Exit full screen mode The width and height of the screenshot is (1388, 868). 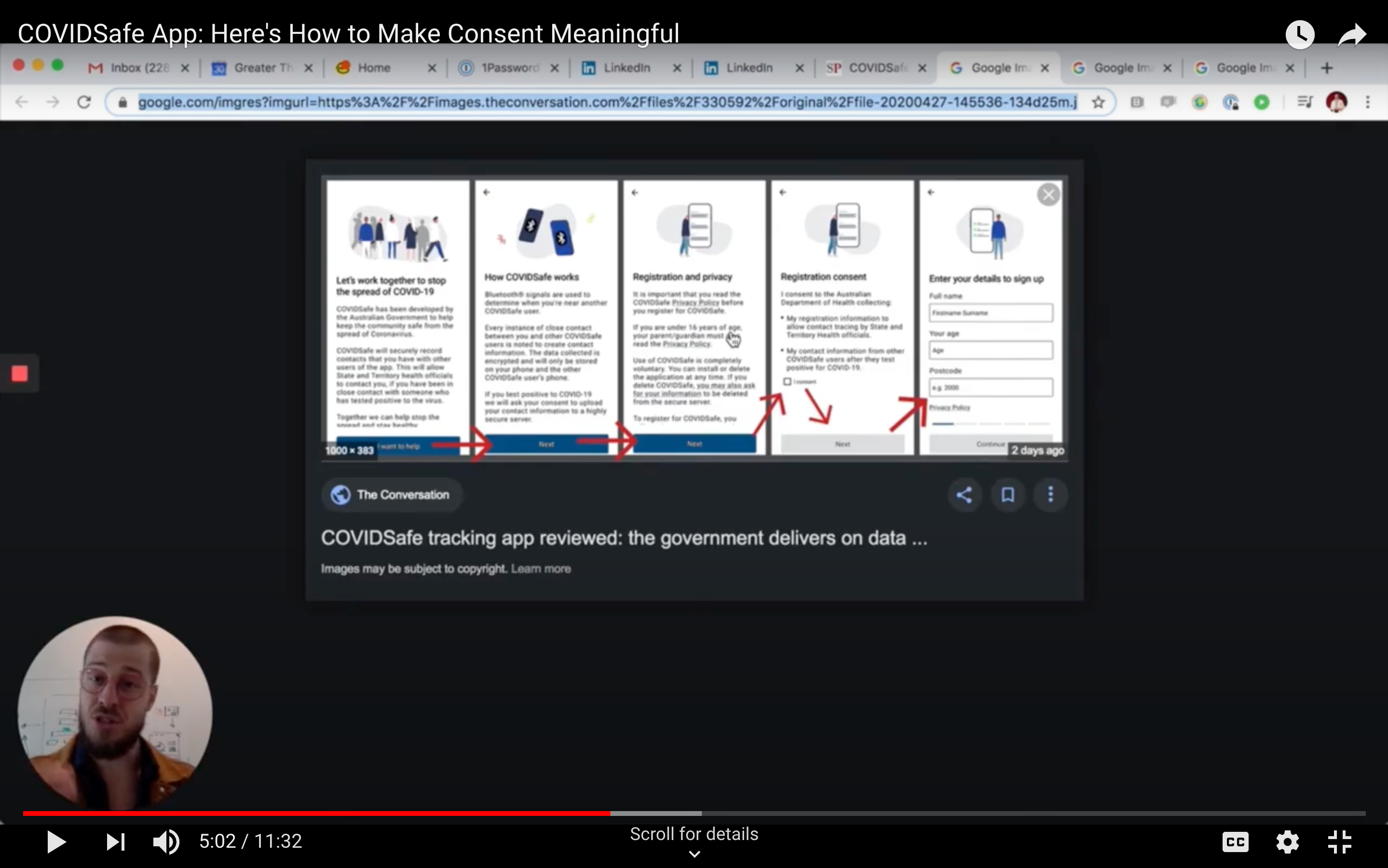(x=1339, y=841)
